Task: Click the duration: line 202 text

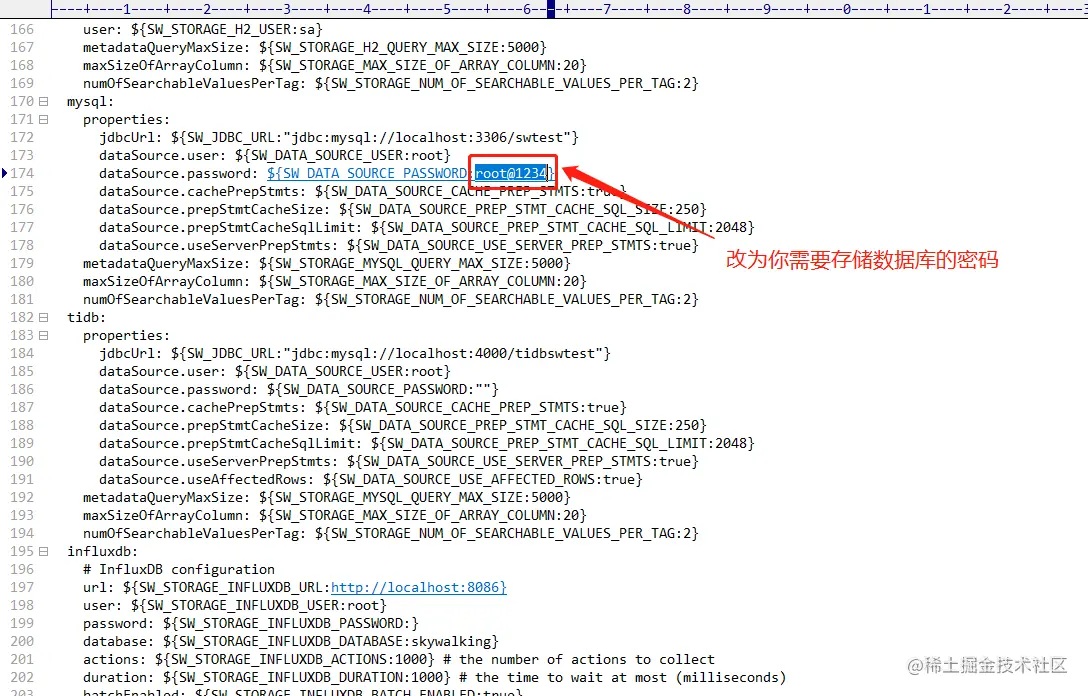Action: pyautogui.click(x=434, y=678)
